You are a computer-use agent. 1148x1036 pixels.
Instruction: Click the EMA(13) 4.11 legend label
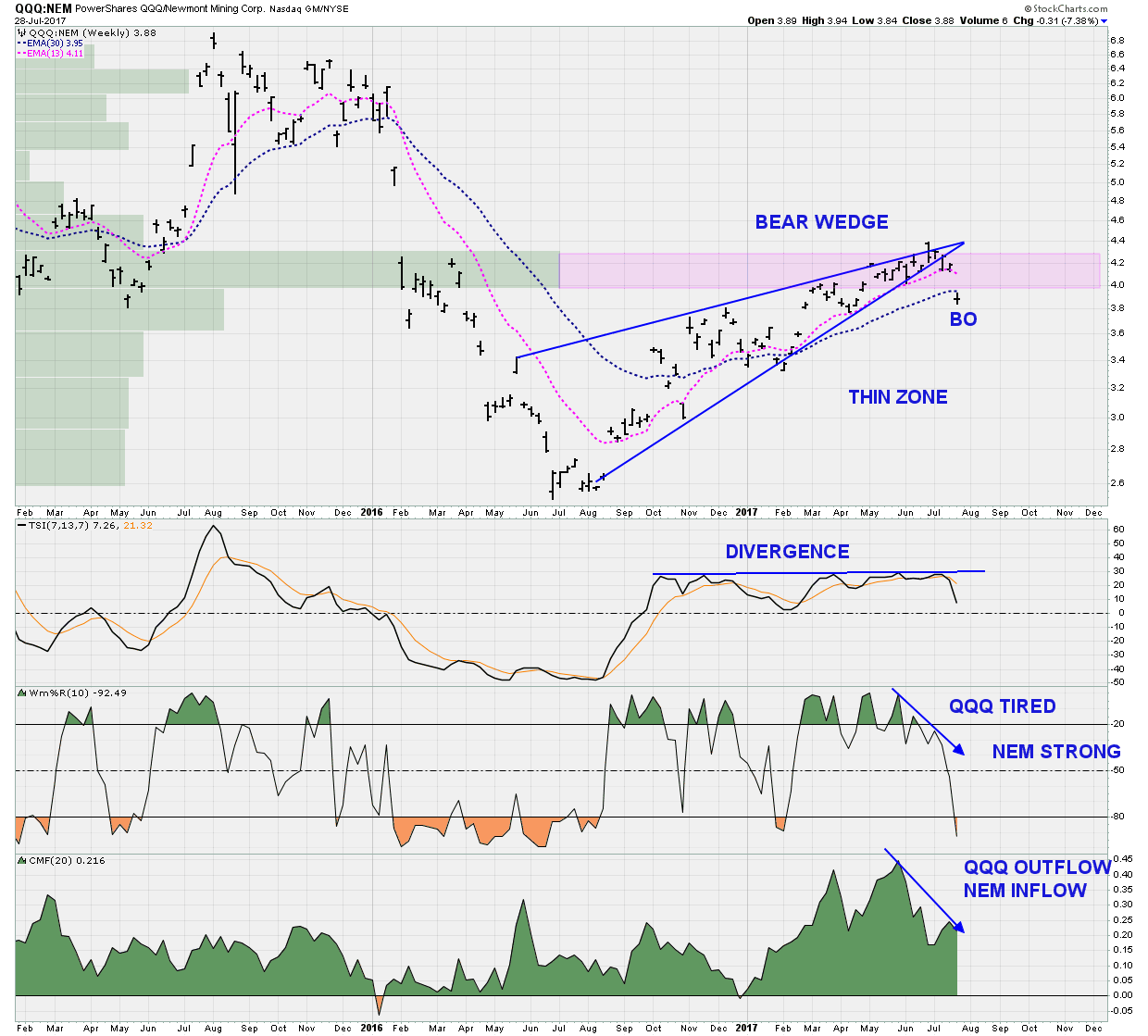pyautogui.click(x=55, y=53)
